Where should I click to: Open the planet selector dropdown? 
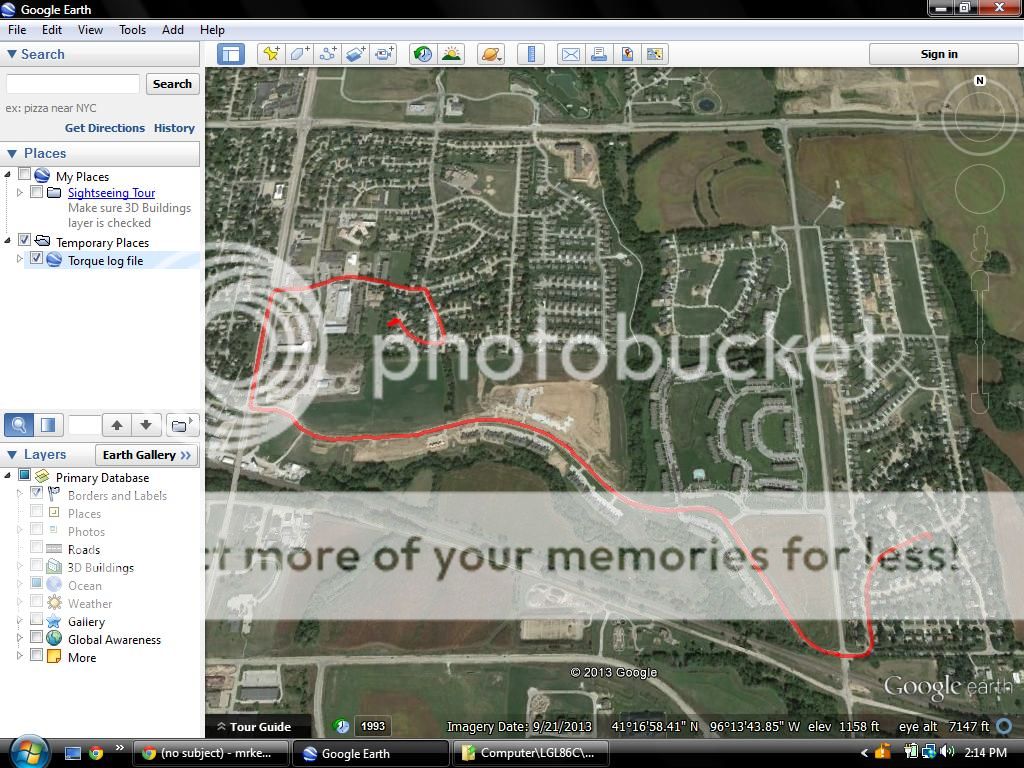point(490,54)
